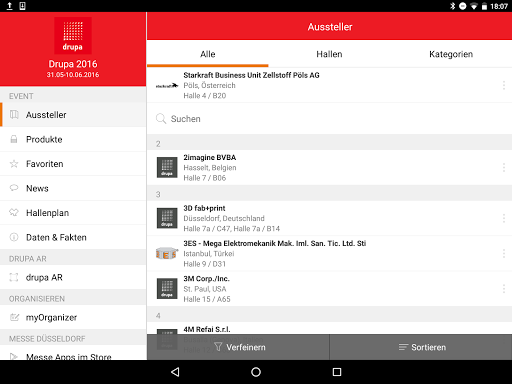Open overflow menu for 3M Corp./Inc.
This screenshot has width=512, height=384.
click(x=504, y=289)
